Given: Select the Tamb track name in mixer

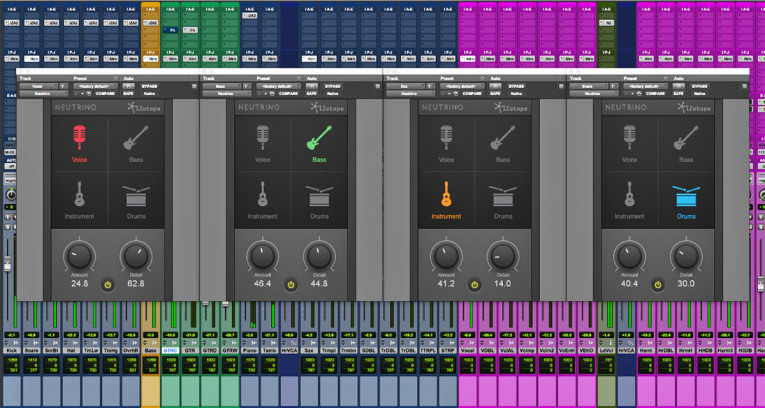Looking at the screenshot, I should point(269,350).
